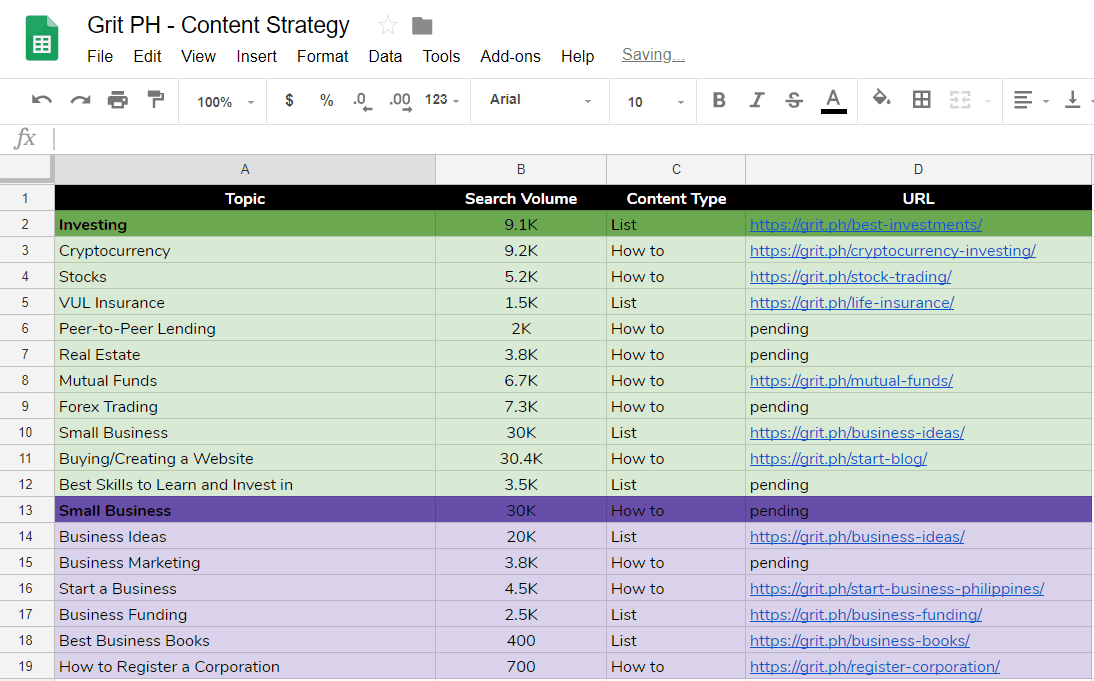The width and height of the screenshot is (1094, 681).
Task: Open vertical align options
Action: (1077, 100)
